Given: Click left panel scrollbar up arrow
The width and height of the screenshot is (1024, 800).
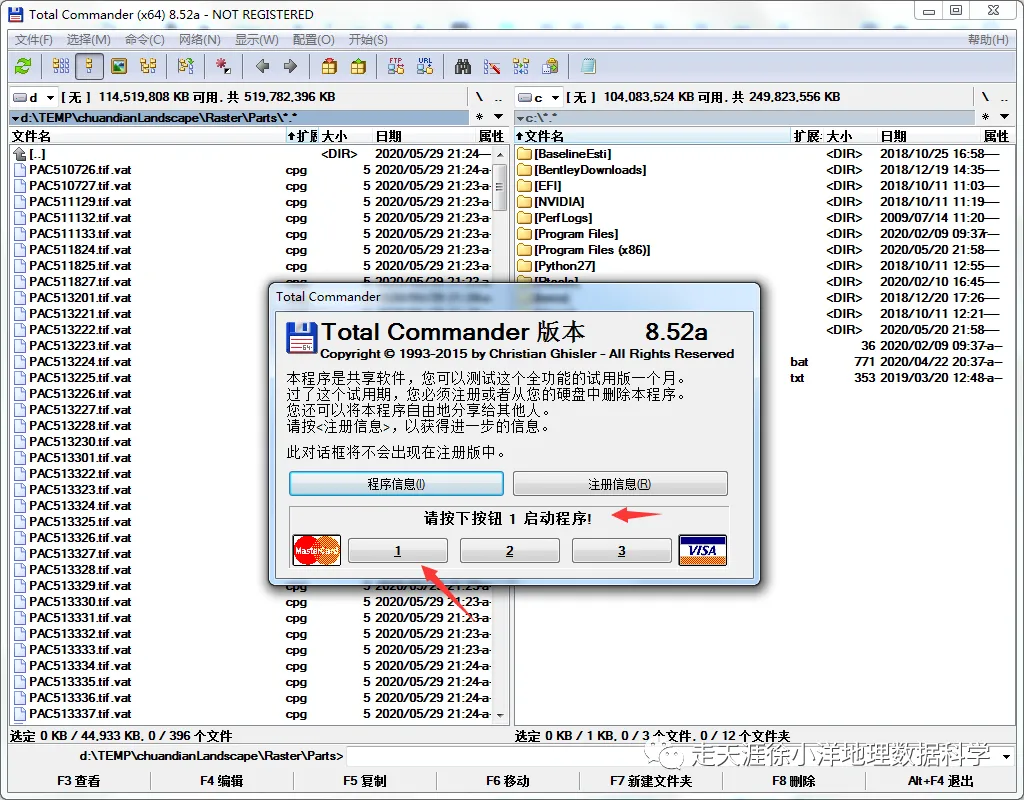Looking at the screenshot, I should click(500, 155).
